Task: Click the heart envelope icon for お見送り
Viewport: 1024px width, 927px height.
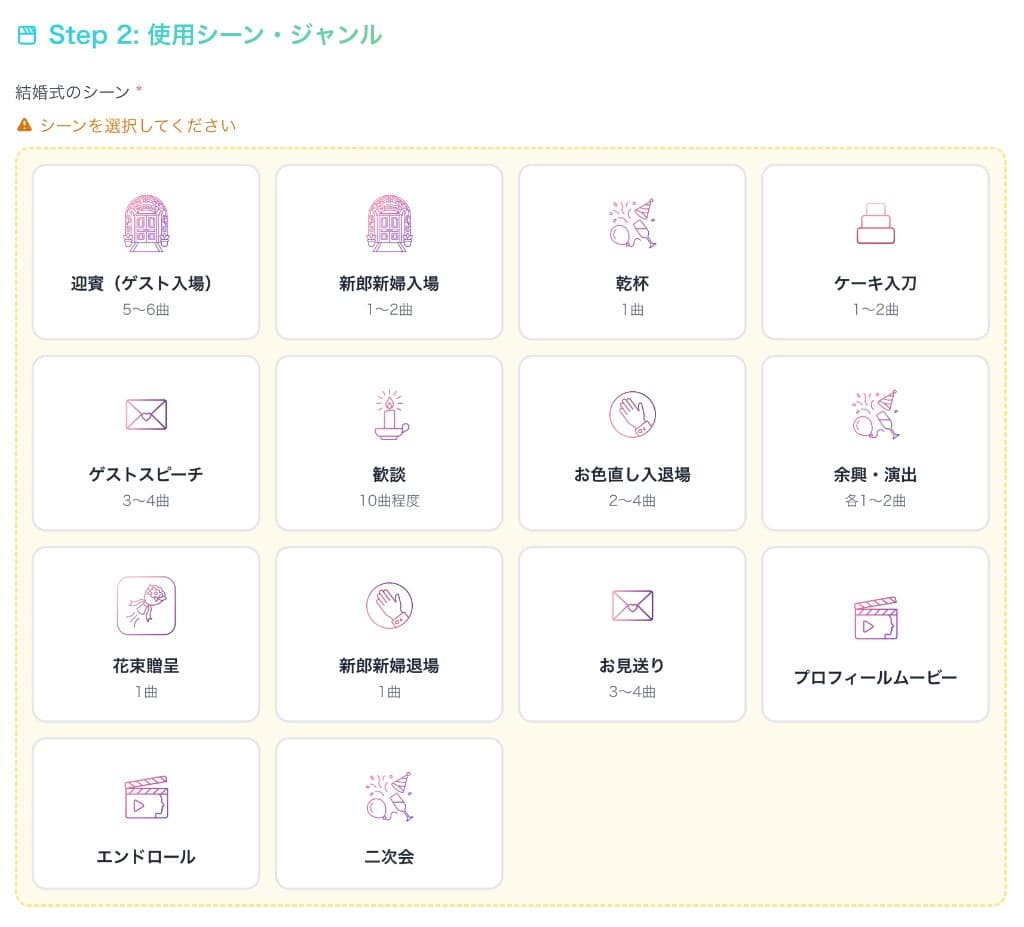Action: pos(632,605)
